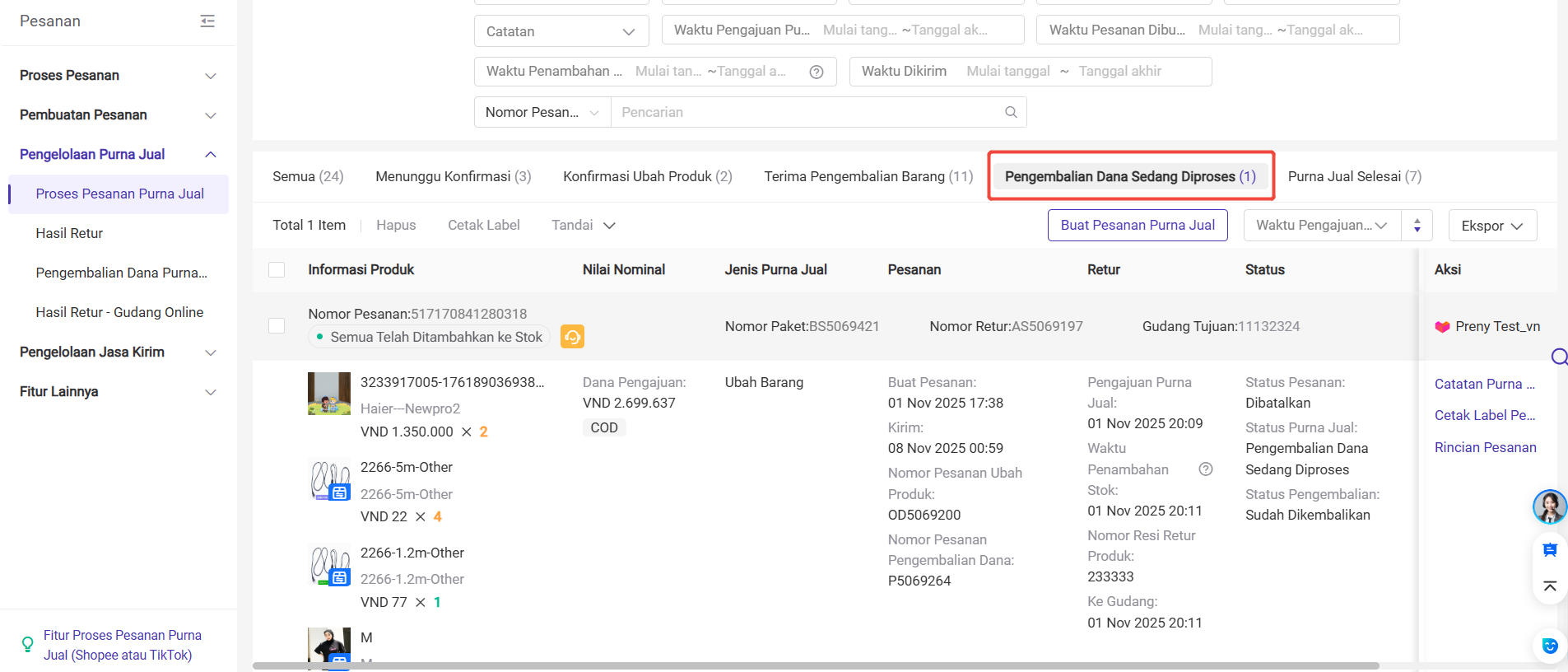Click the back-to-top arrow icon
The width and height of the screenshot is (1568, 672).
coord(1549,586)
